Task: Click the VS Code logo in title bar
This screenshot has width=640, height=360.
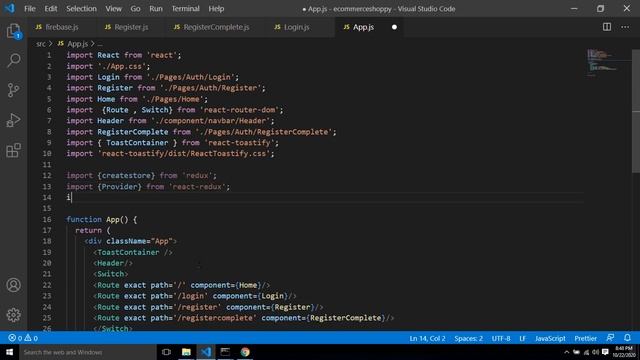Action: tap(9, 8)
